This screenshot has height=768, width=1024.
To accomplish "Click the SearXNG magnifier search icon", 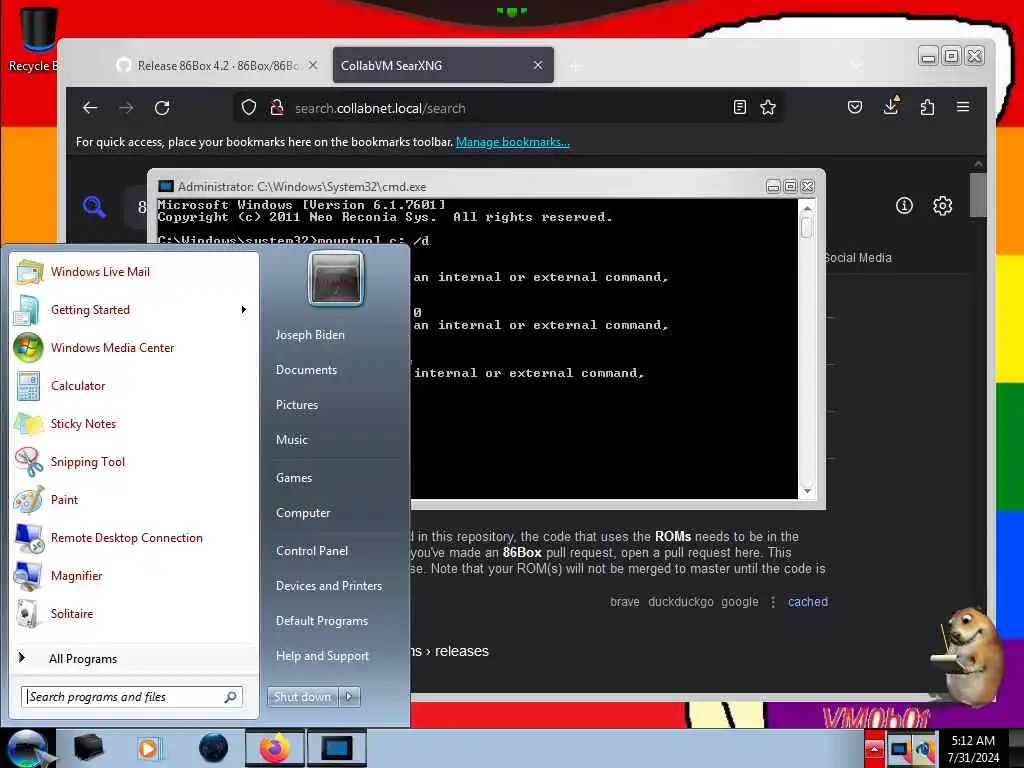I will coord(94,206).
